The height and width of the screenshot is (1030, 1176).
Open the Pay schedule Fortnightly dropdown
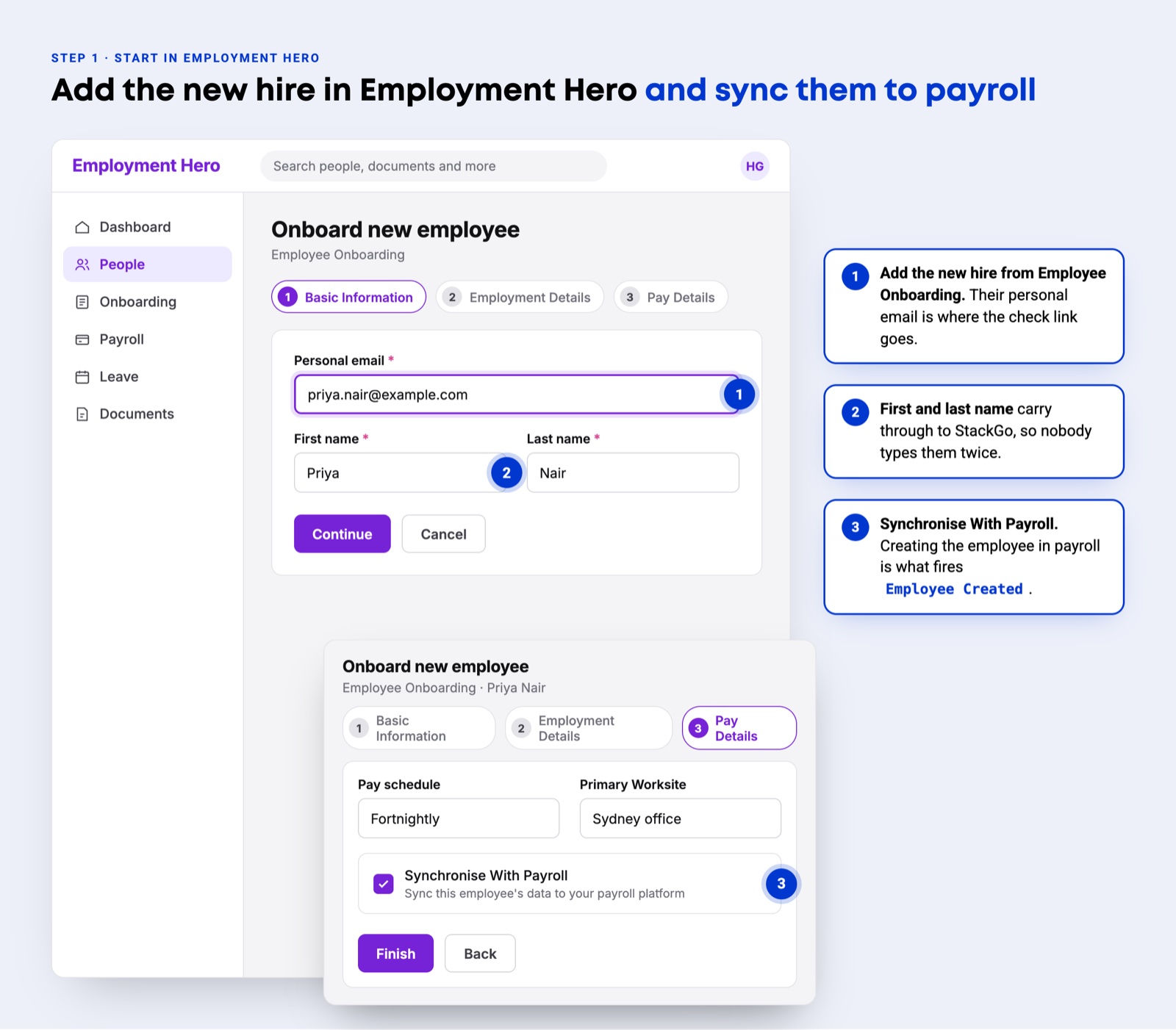coord(459,818)
